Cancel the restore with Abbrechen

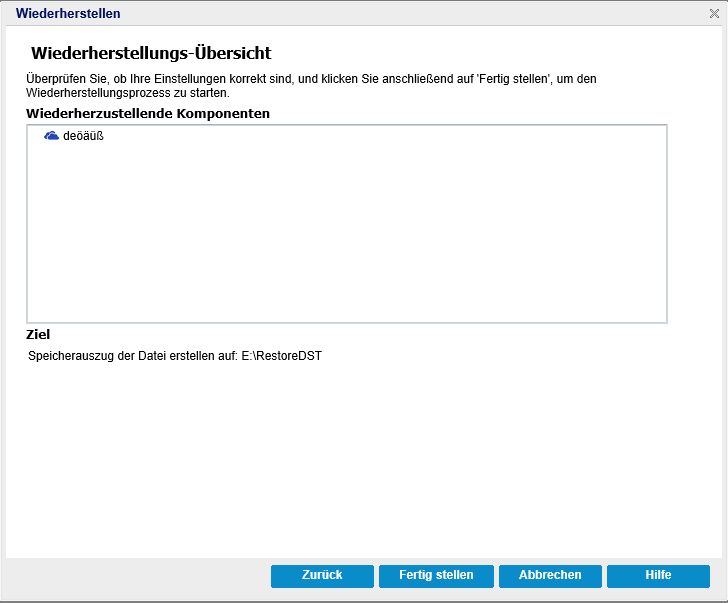click(550, 576)
